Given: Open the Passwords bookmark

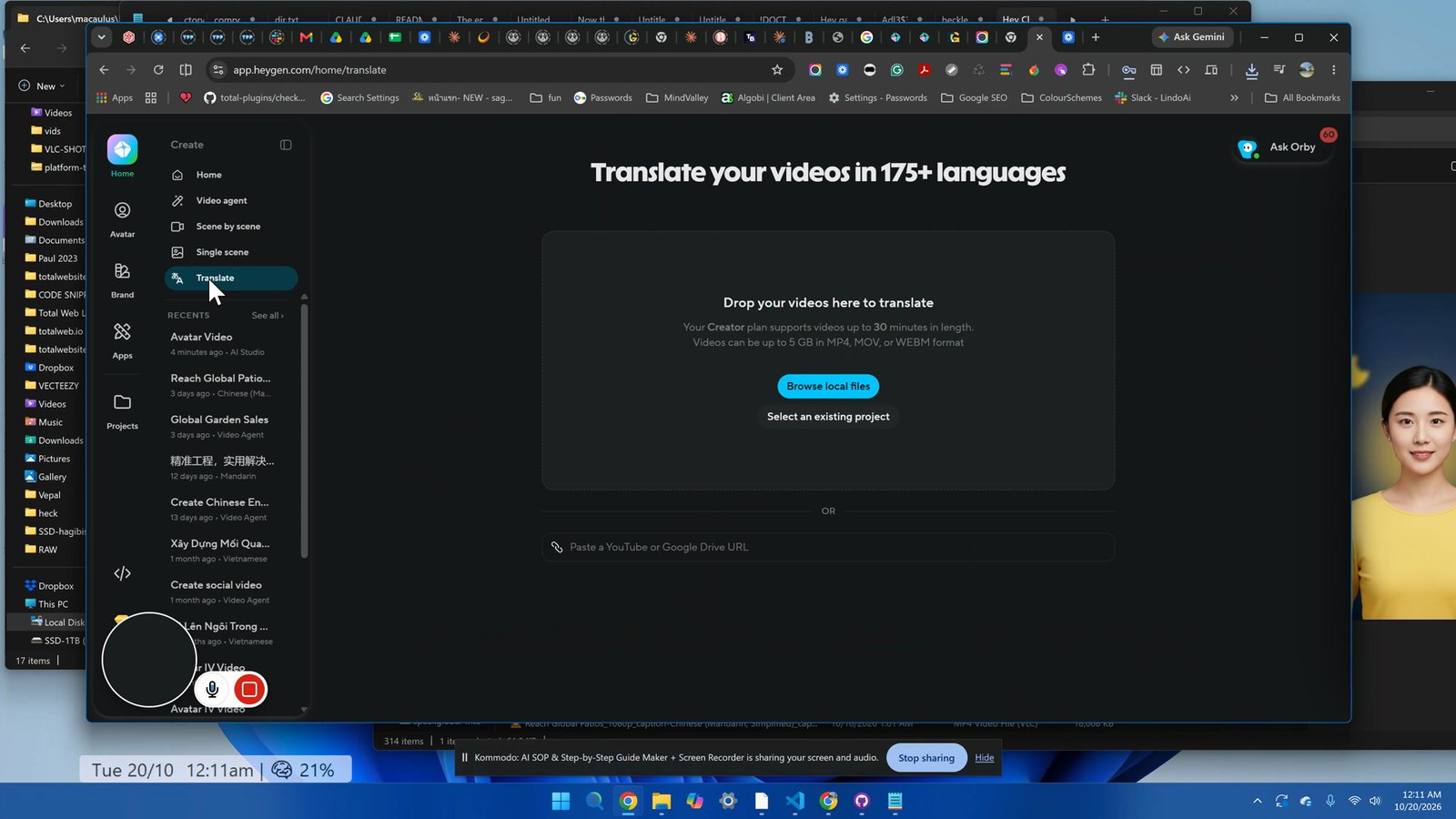Looking at the screenshot, I should coord(602,98).
